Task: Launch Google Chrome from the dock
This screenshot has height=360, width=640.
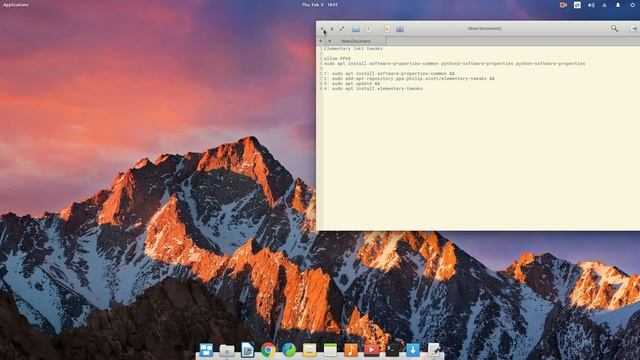Action: coord(268,350)
